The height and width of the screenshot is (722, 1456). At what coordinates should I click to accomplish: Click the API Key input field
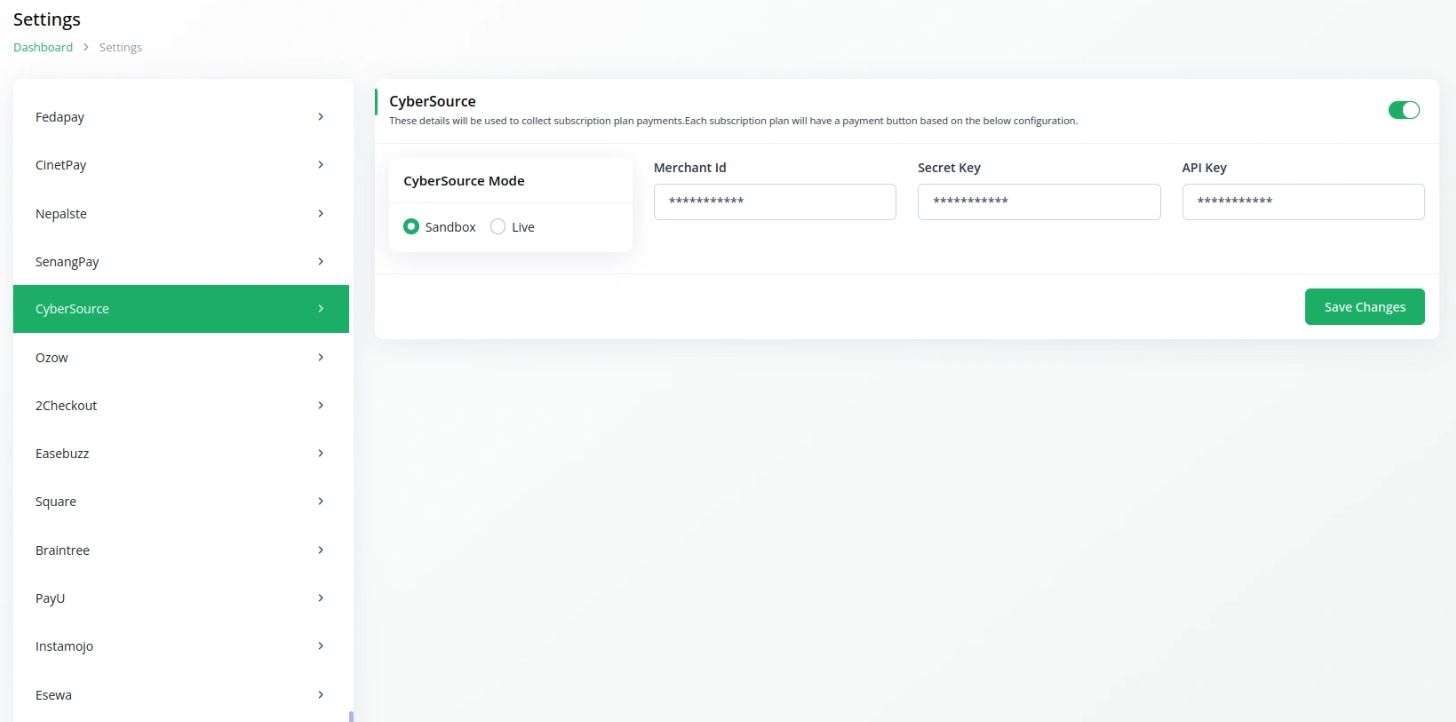click(x=1303, y=202)
